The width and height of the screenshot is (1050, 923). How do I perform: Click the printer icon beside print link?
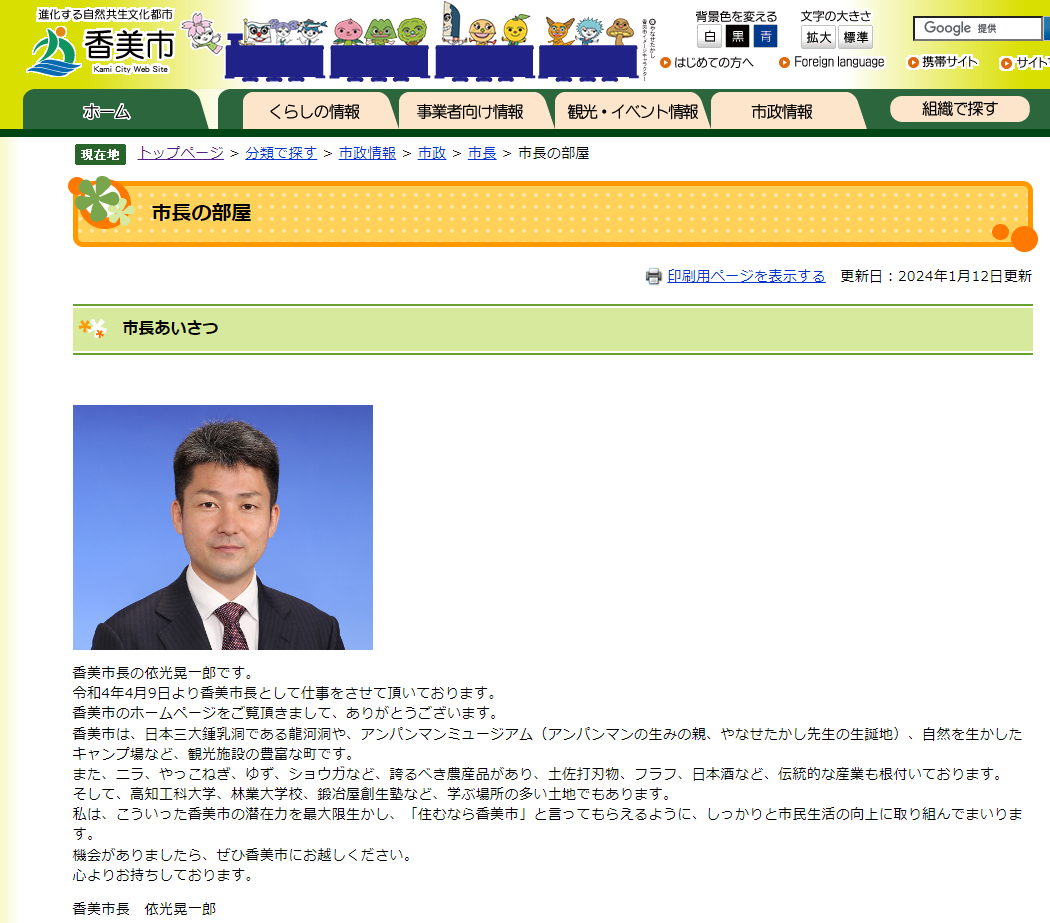click(653, 277)
